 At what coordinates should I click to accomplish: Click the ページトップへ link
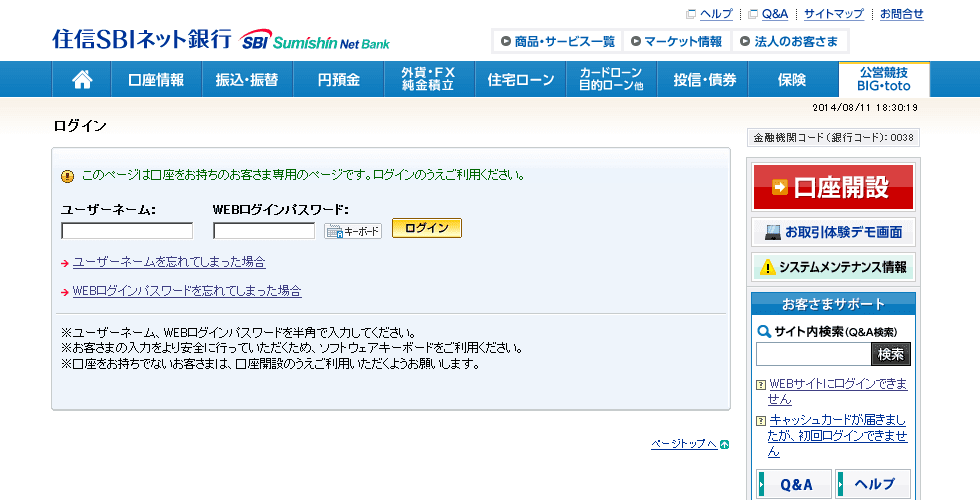point(684,444)
